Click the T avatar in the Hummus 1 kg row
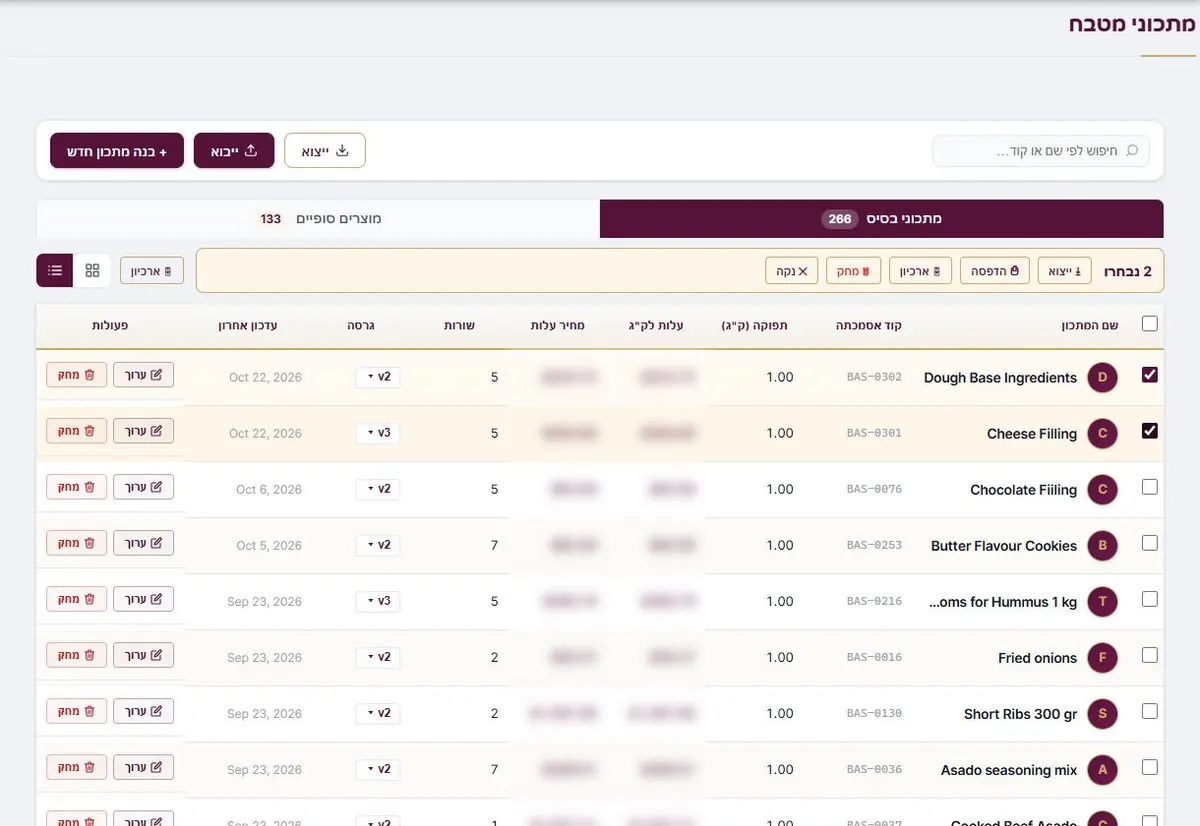The width and height of the screenshot is (1200, 826). [1102, 602]
